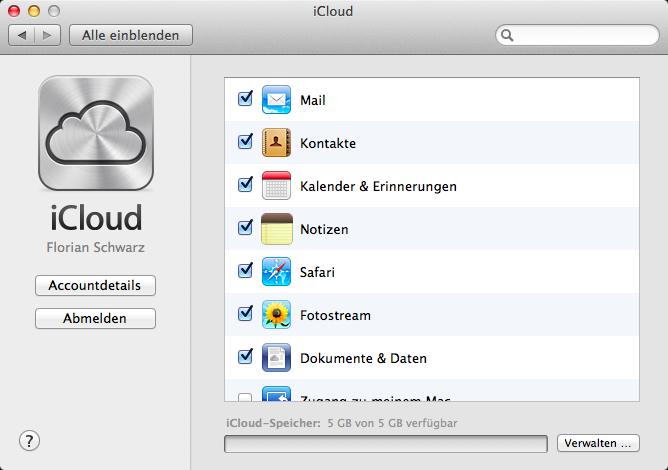Click the Kontakte address book icon
This screenshot has height=470, width=668.
coord(276,142)
